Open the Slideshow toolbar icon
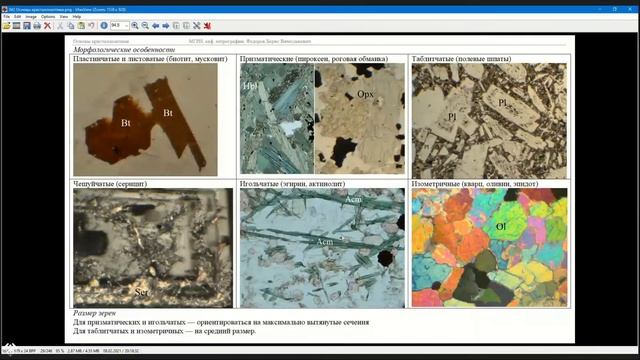Screen dimensions: 640x360 point(16,26)
